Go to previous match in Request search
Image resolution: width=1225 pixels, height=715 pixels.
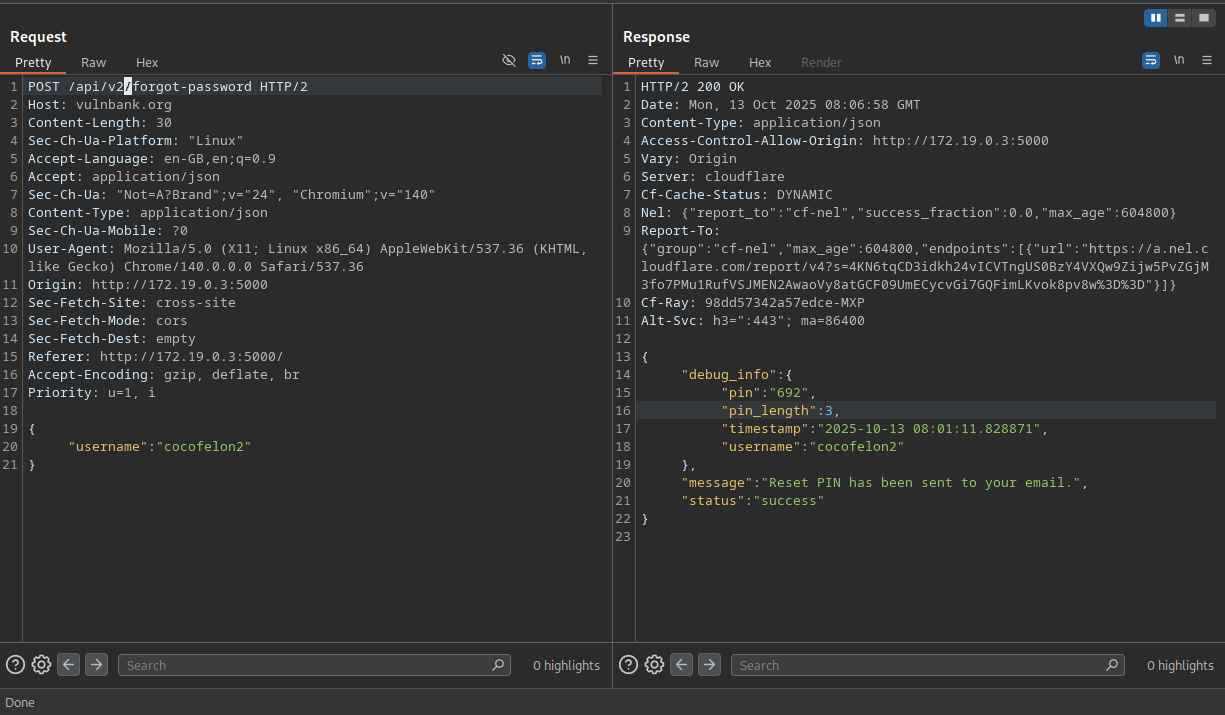68,665
